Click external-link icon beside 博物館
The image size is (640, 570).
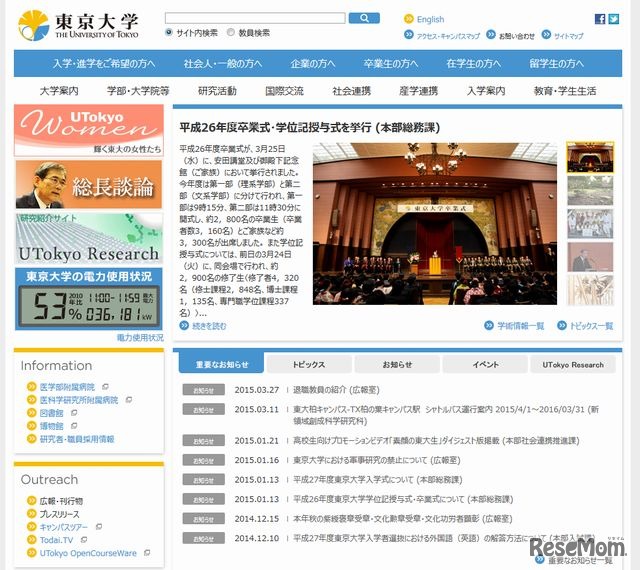coord(74,425)
